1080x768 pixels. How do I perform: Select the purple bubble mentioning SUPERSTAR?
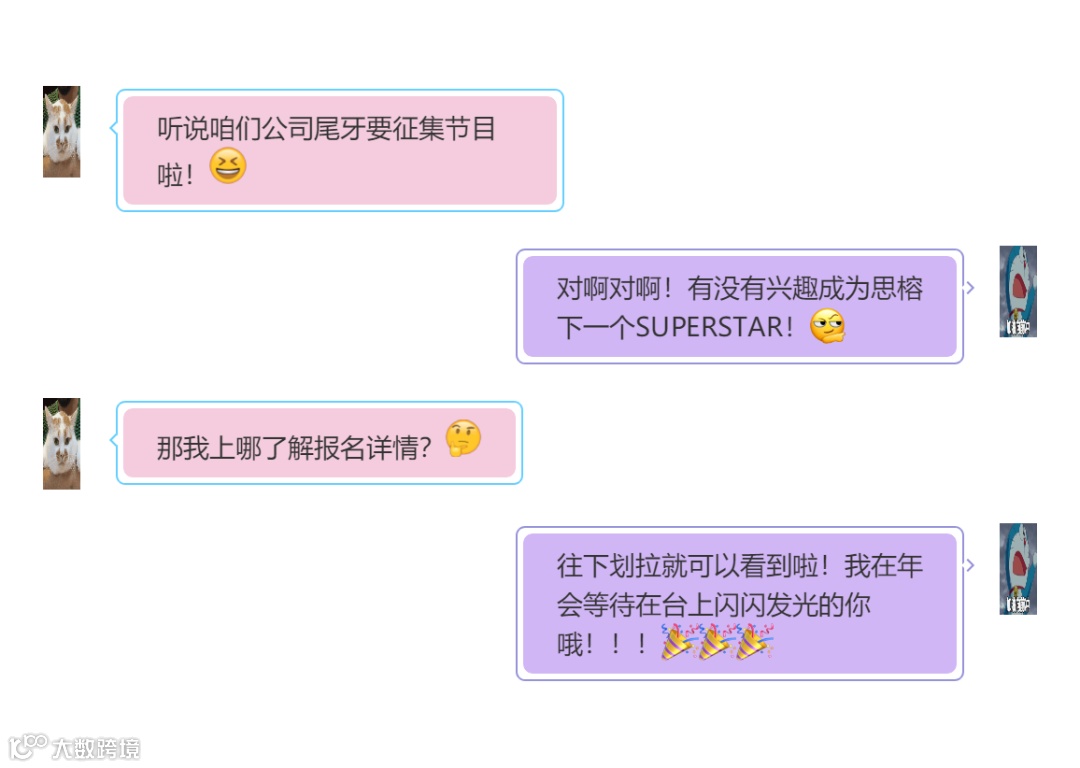[740, 307]
